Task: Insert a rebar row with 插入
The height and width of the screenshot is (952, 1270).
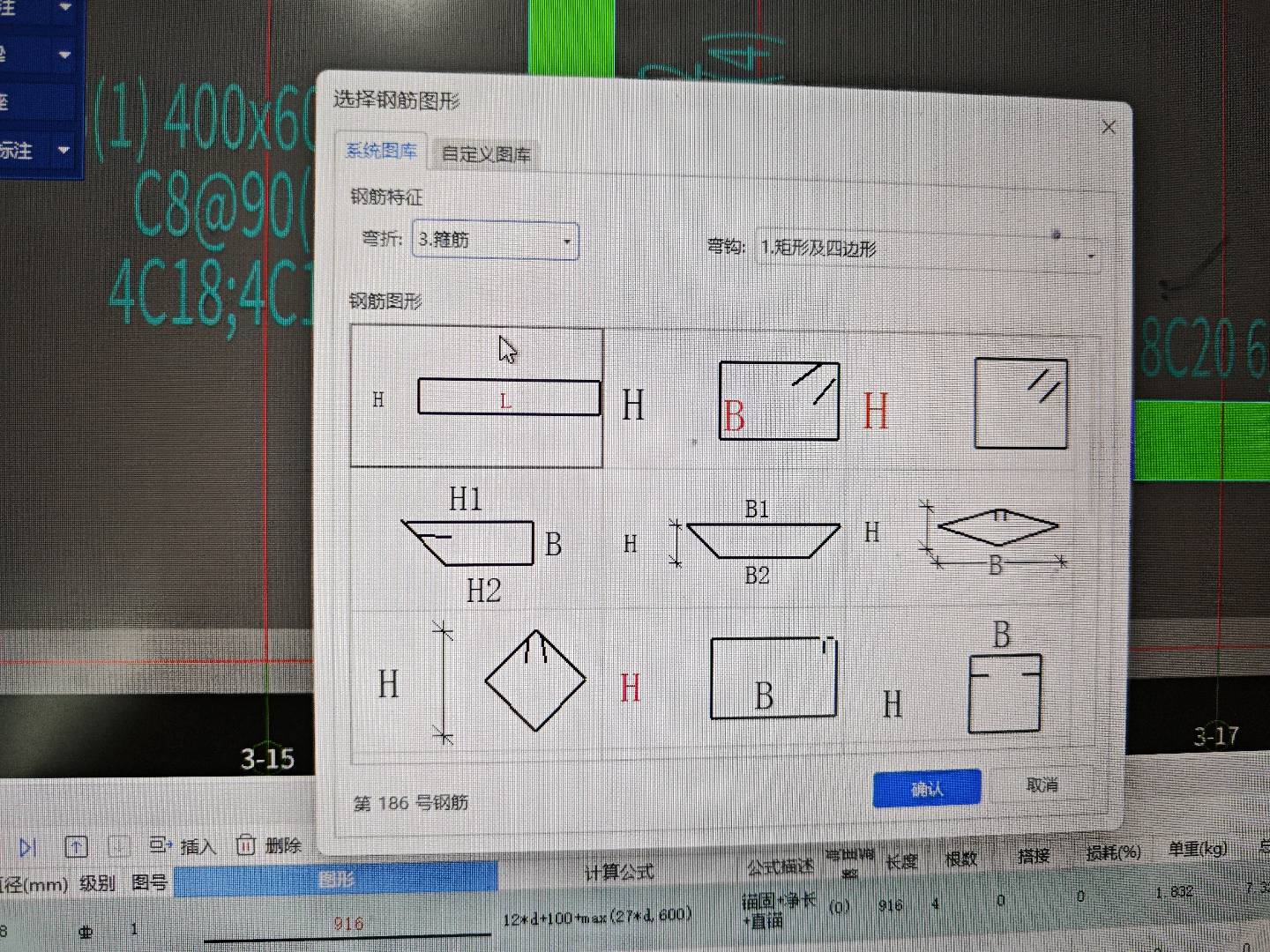Action: point(182,846)
